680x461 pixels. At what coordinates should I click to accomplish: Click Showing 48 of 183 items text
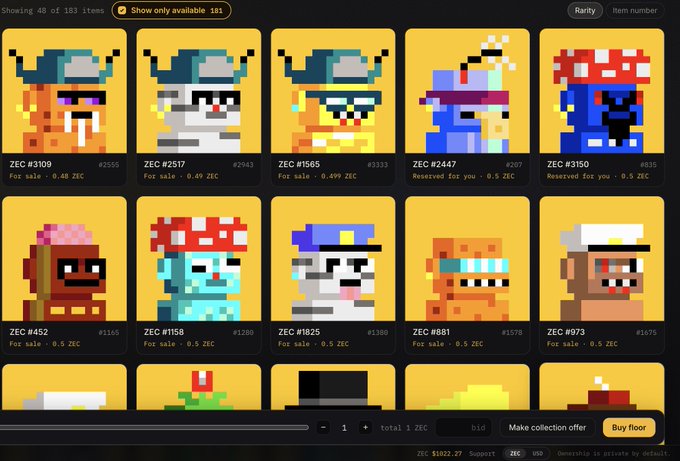tap(52, 10)
